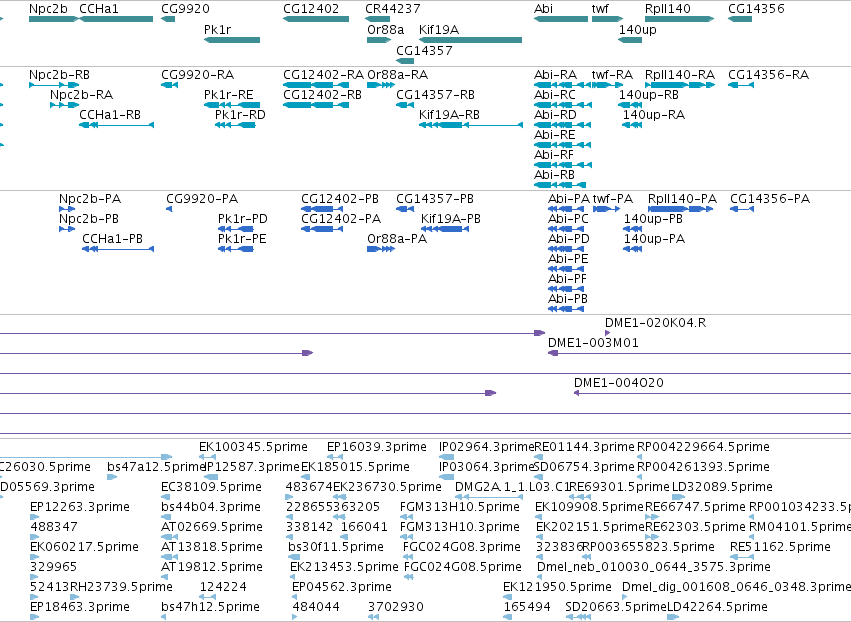Select the Pk1r gene bar
The height and width of the screenshot is (622, 851).
coord(232,40)
